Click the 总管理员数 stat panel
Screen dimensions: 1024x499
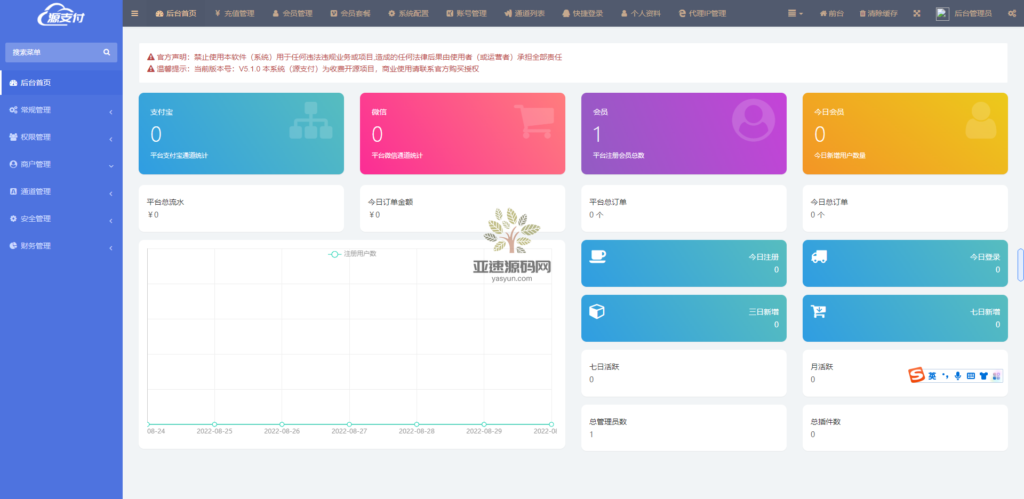684,428
